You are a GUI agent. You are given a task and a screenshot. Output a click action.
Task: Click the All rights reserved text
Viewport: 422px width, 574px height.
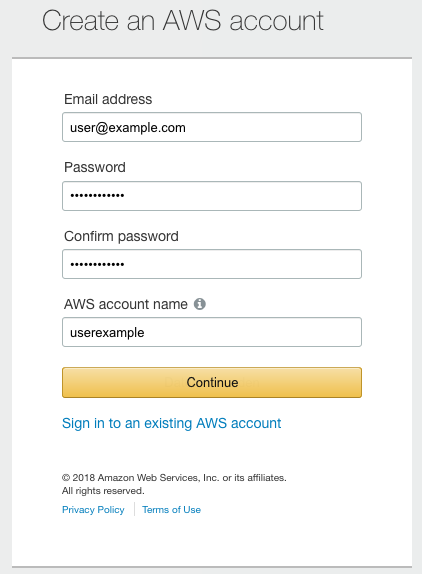(x=103, y=491)
